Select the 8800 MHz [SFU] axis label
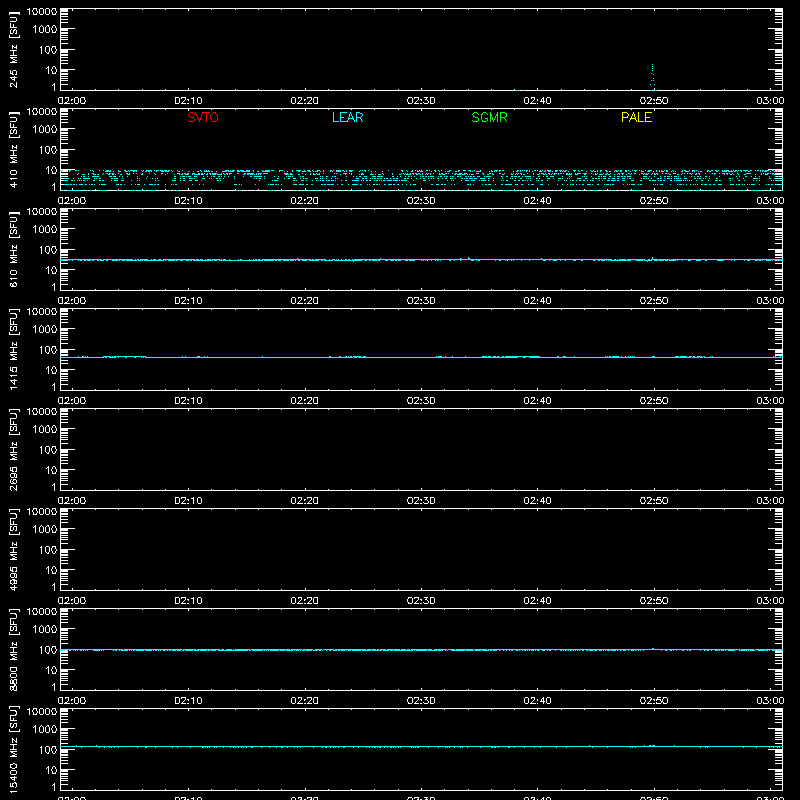 coord(13,650)
